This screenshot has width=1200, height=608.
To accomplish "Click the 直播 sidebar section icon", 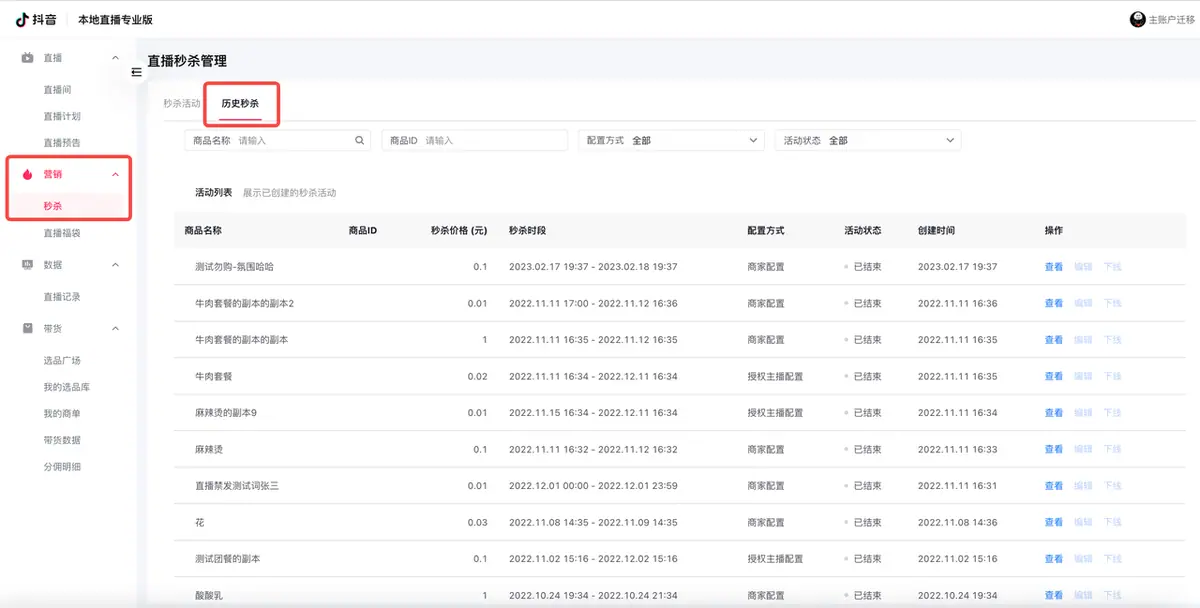I will pos(28,58).
